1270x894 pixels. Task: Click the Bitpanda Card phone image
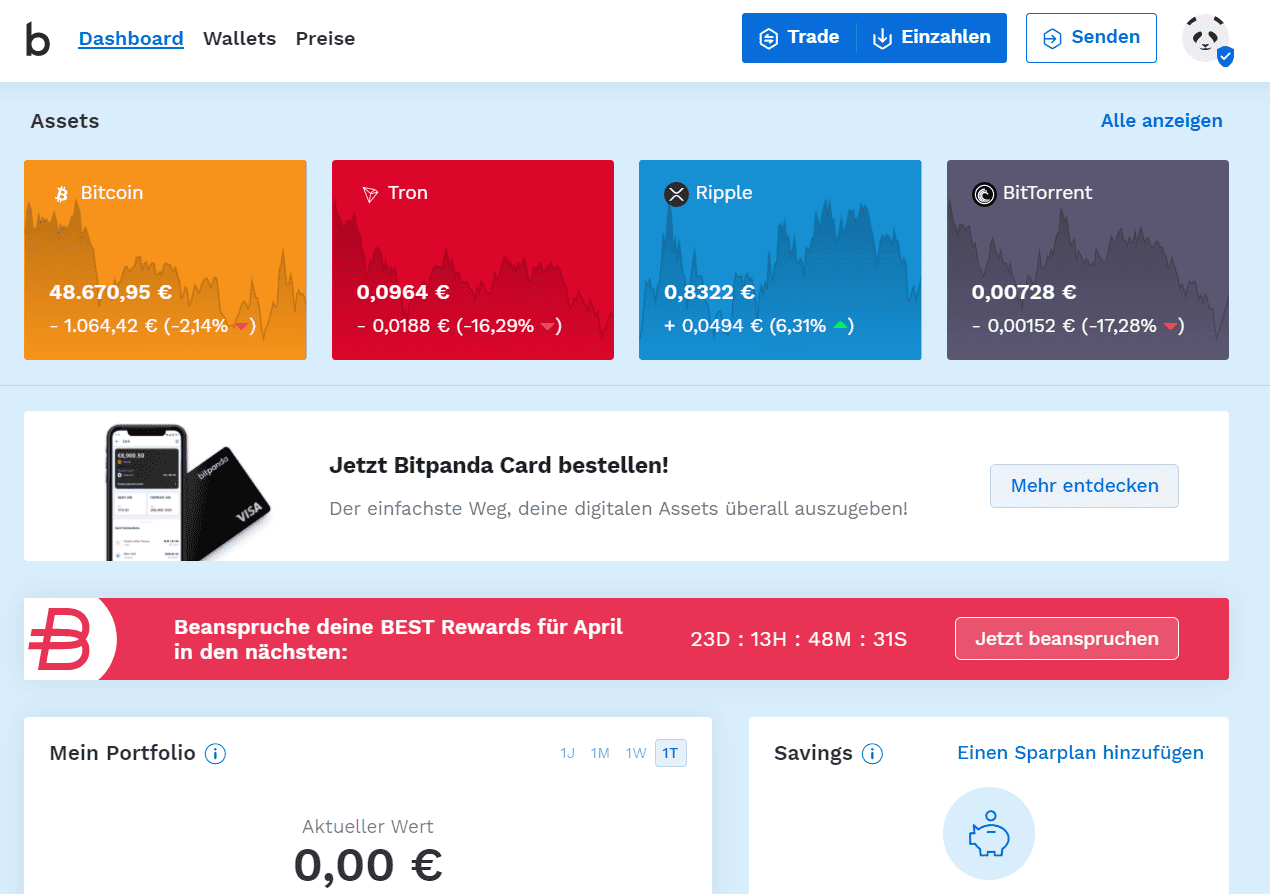189,491
